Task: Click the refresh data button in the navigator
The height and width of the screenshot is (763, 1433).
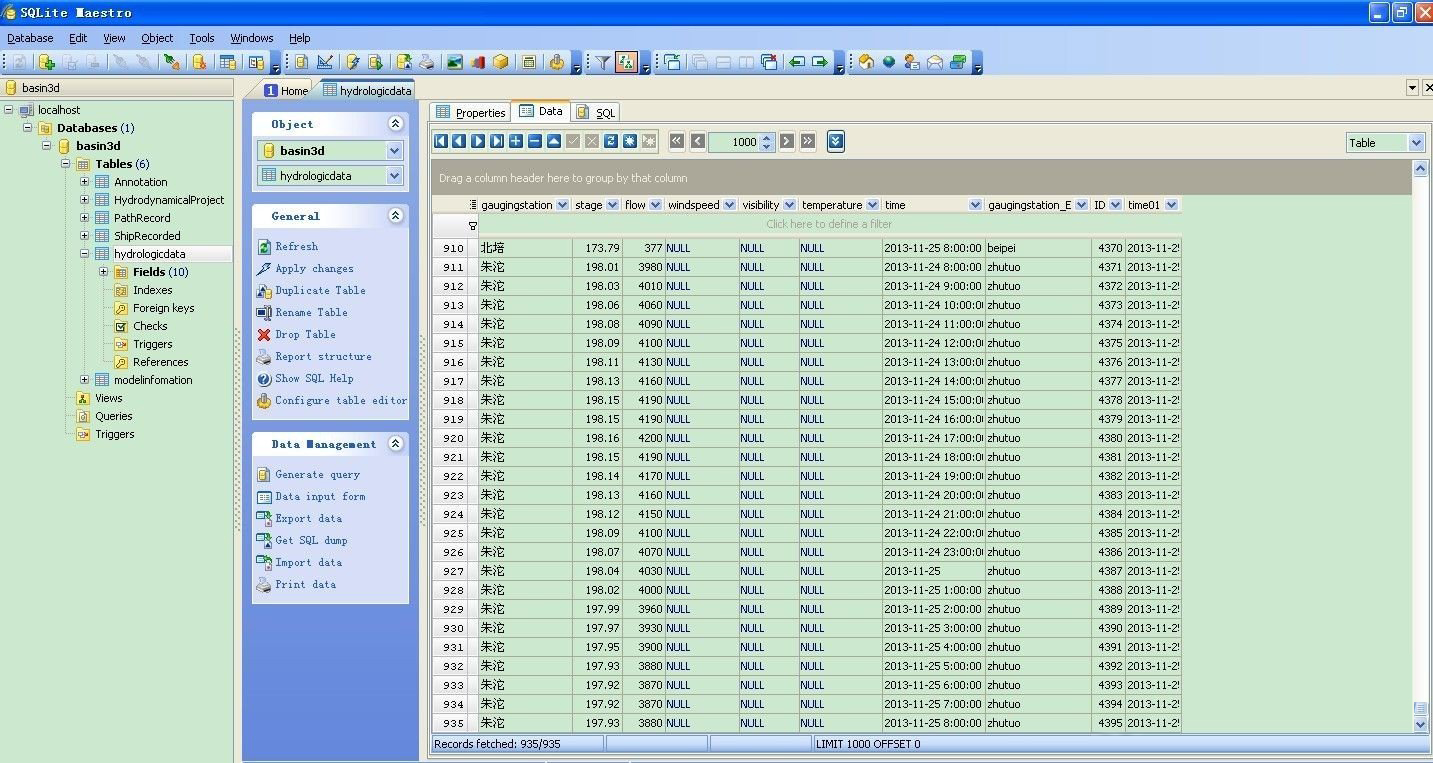Action: (610, 142)
